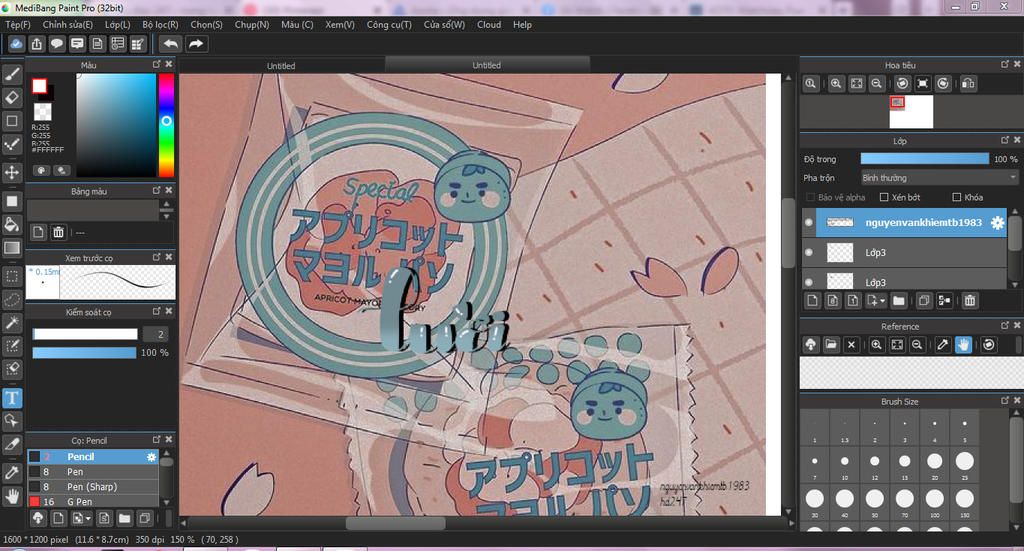The width and height of the screenshot is (1024, 551).
Task: Click the Redo arrow in toolbar
Action: point(195,44)
